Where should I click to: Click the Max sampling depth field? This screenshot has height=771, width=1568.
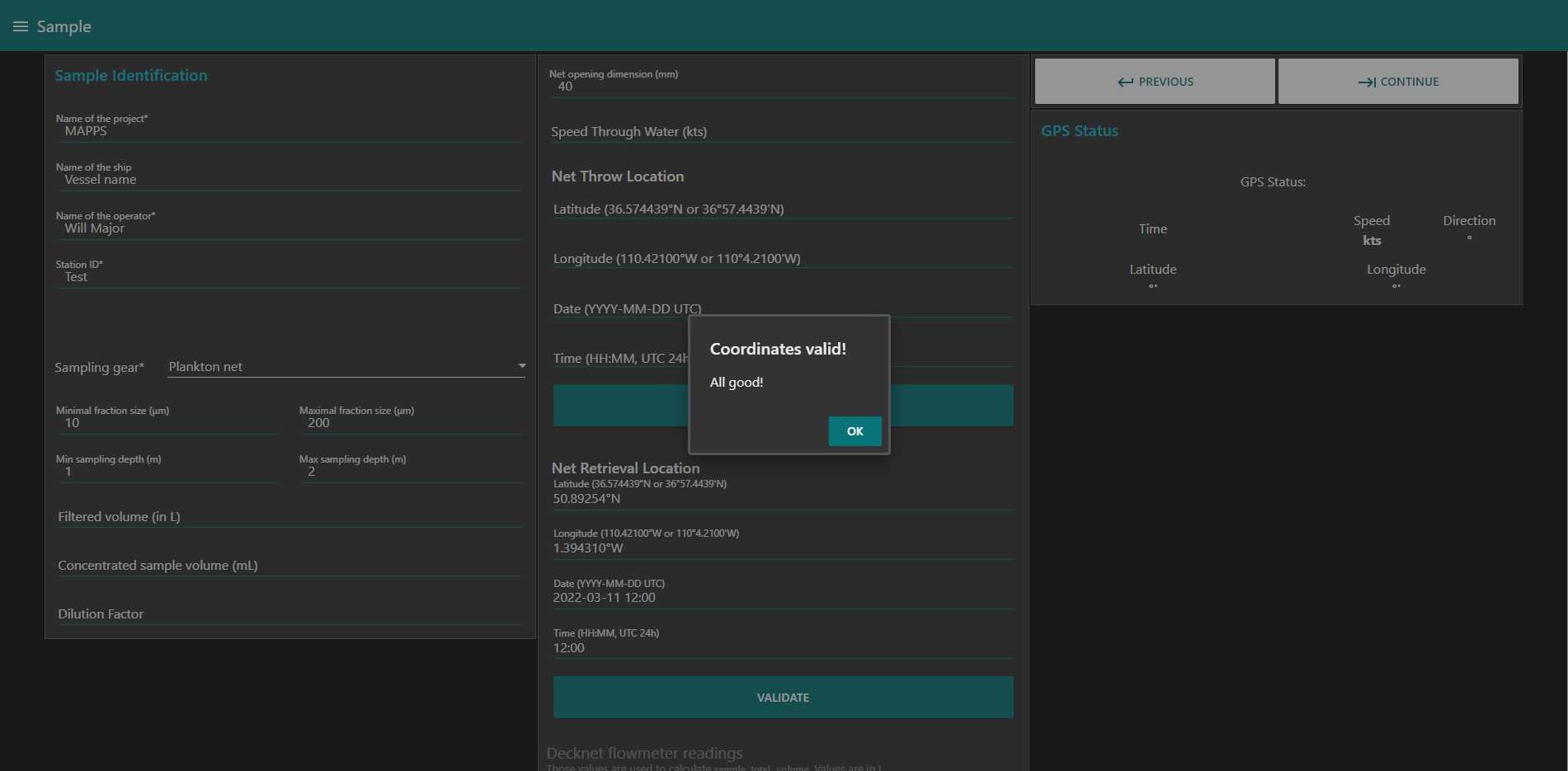410,472
